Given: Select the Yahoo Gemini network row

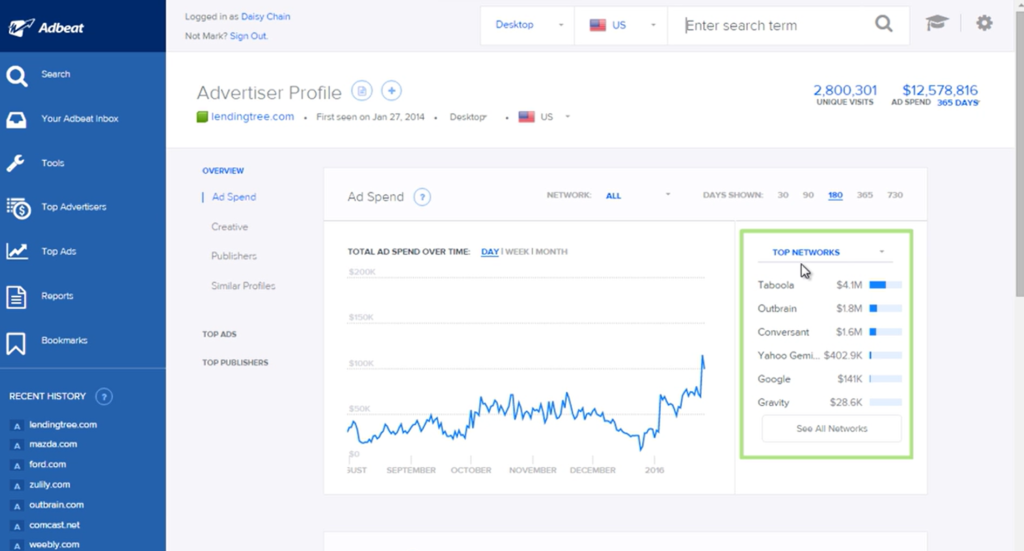Looking at the screenshot, I should pos(829,355).
